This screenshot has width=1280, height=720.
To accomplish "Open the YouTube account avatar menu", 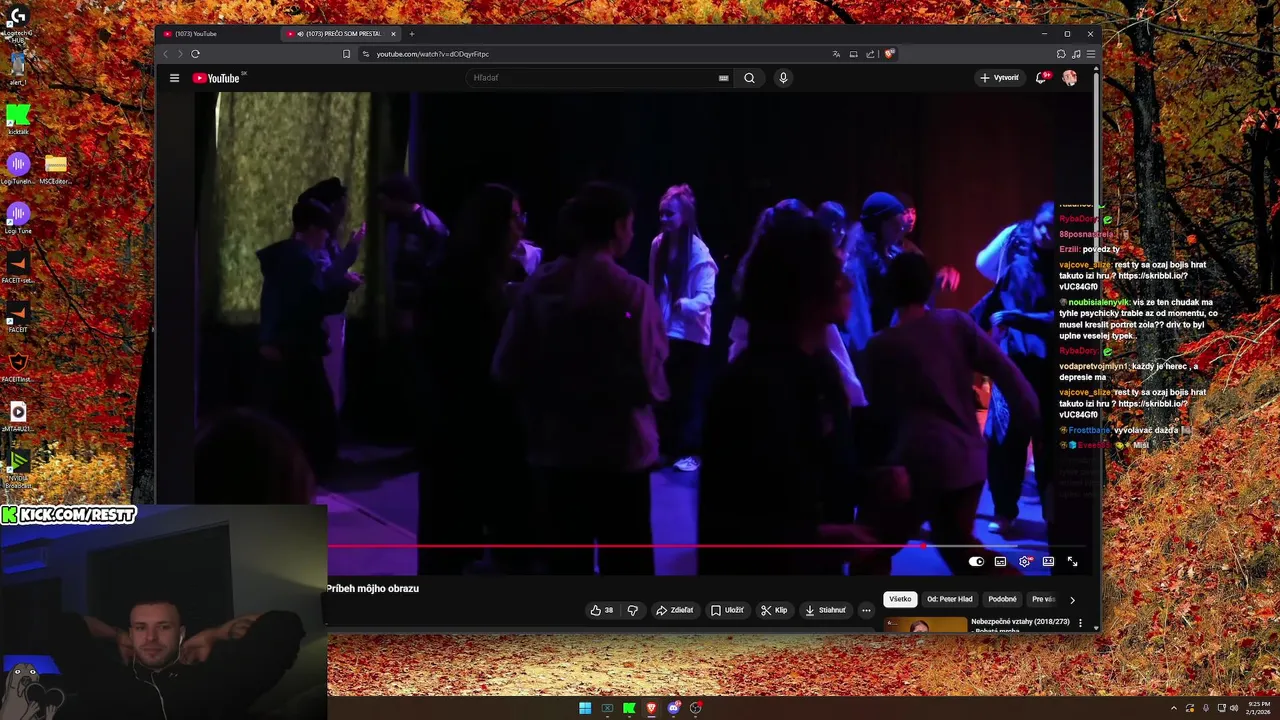I will pos(1069,78).
